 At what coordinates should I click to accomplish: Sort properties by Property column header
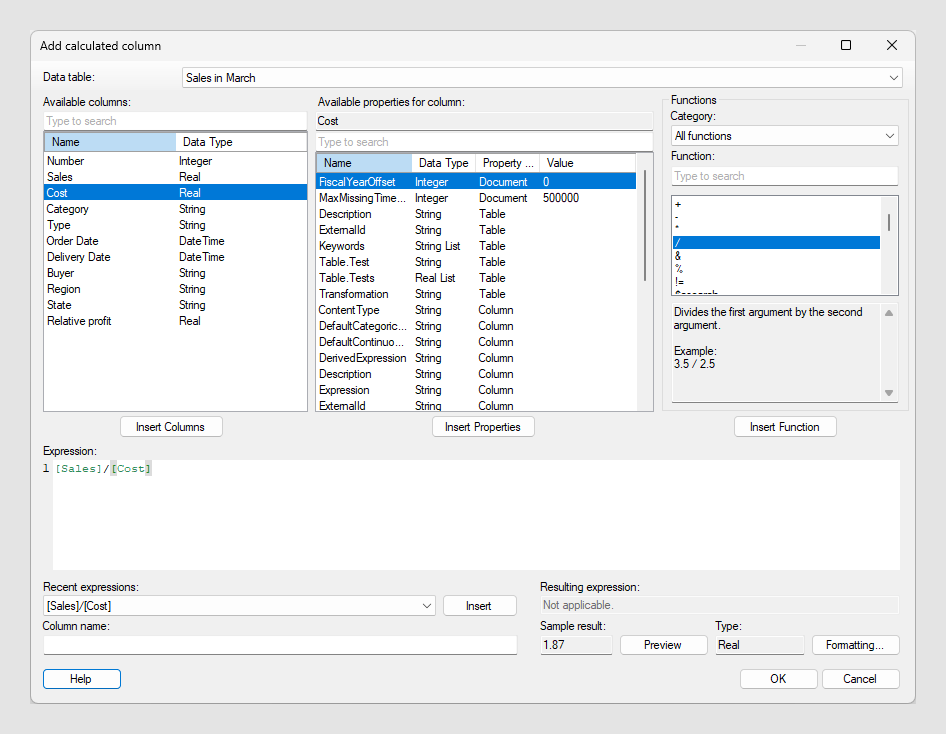coord(507,163)
